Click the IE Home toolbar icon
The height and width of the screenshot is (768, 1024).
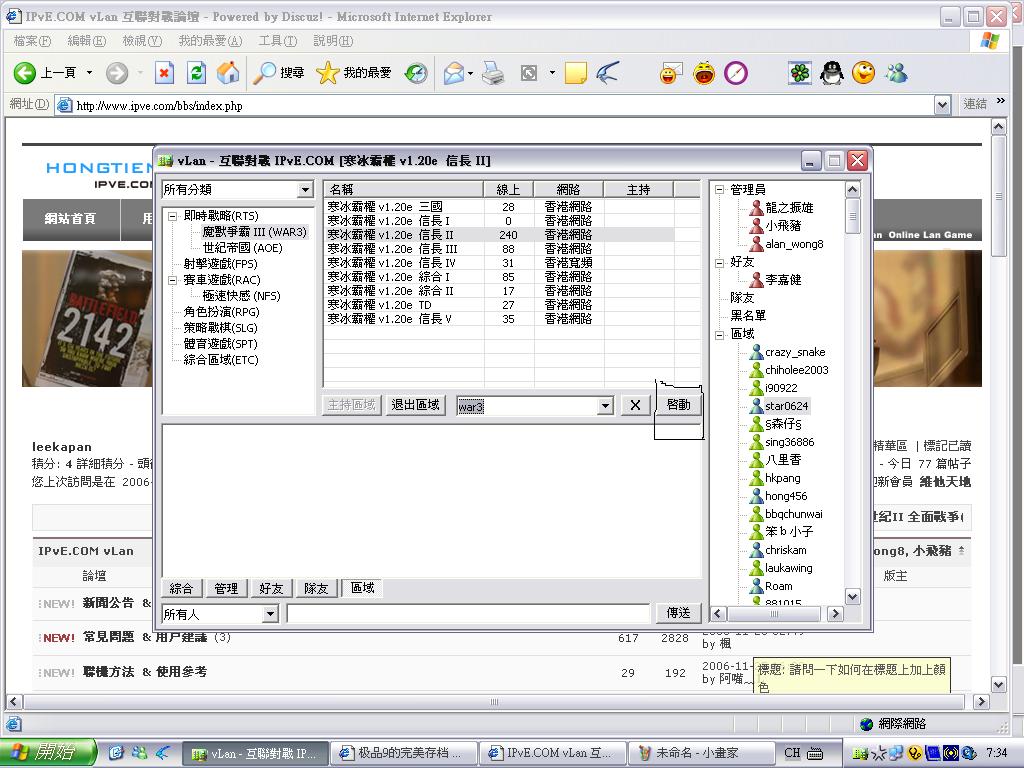click(x=228, y=73)
